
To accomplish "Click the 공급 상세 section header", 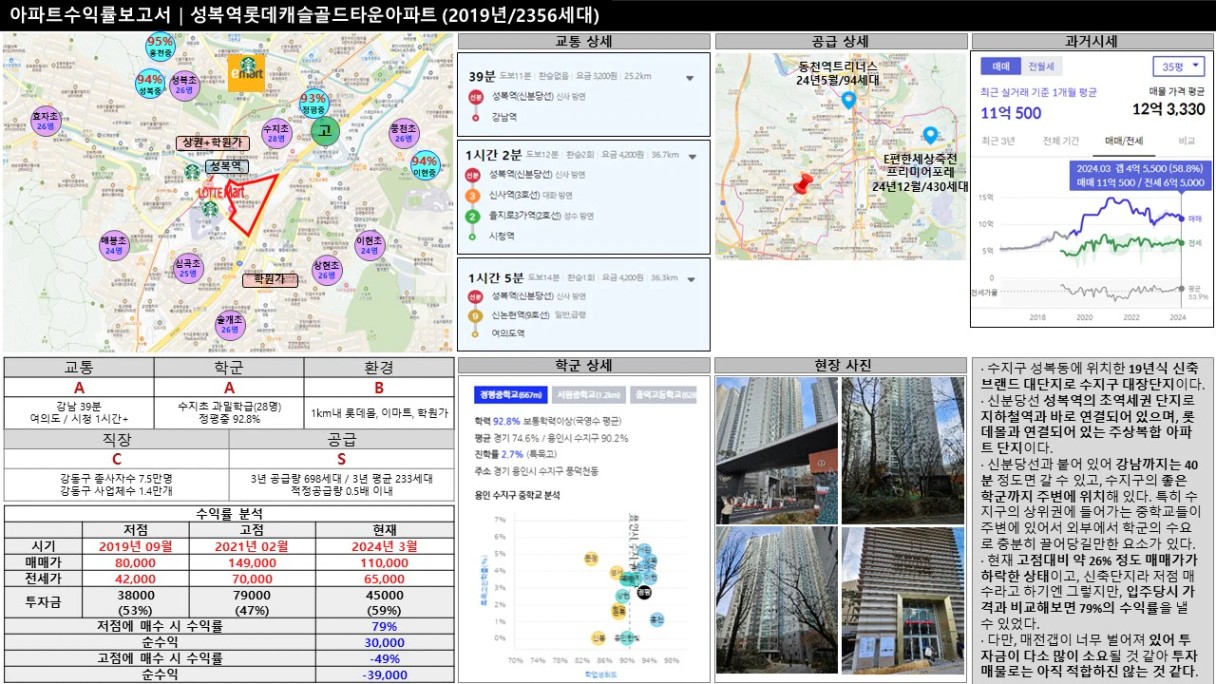I will tap(840, 42).
